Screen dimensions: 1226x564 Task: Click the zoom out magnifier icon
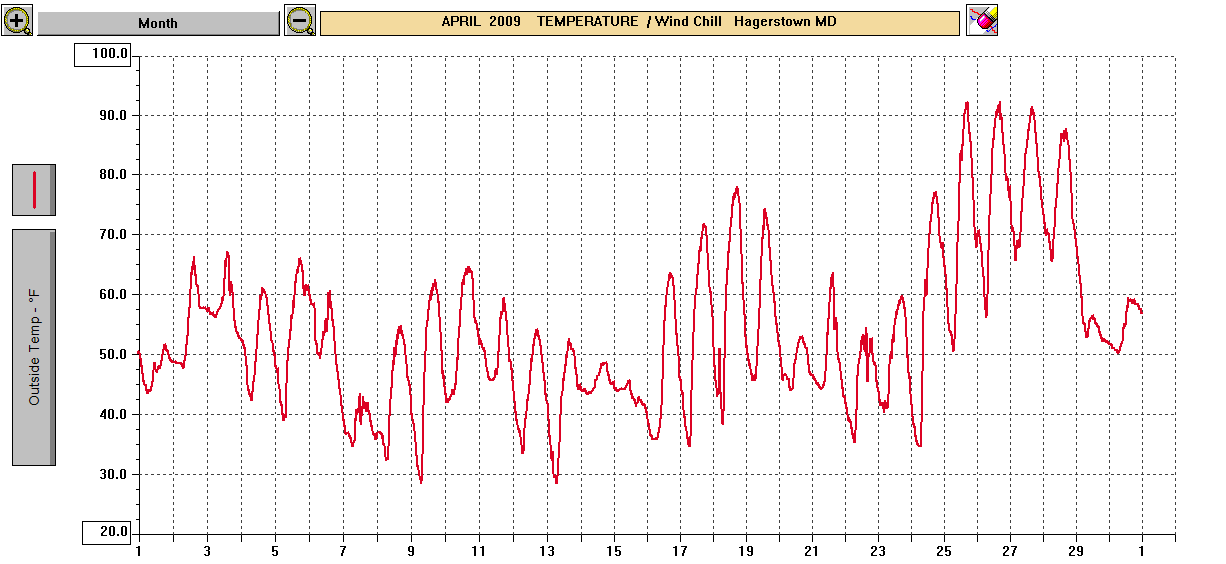click(300, 20)
